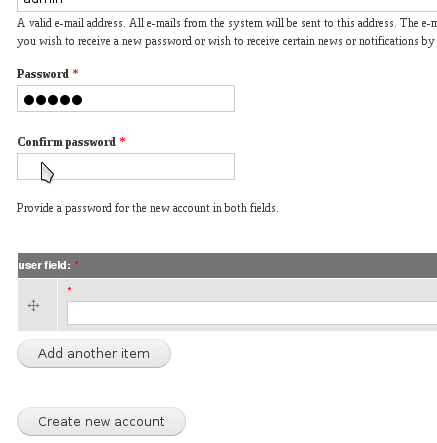This screenshot has width=437, height=443.
Task: Click the bold Password label
Action: pos(43,74)
